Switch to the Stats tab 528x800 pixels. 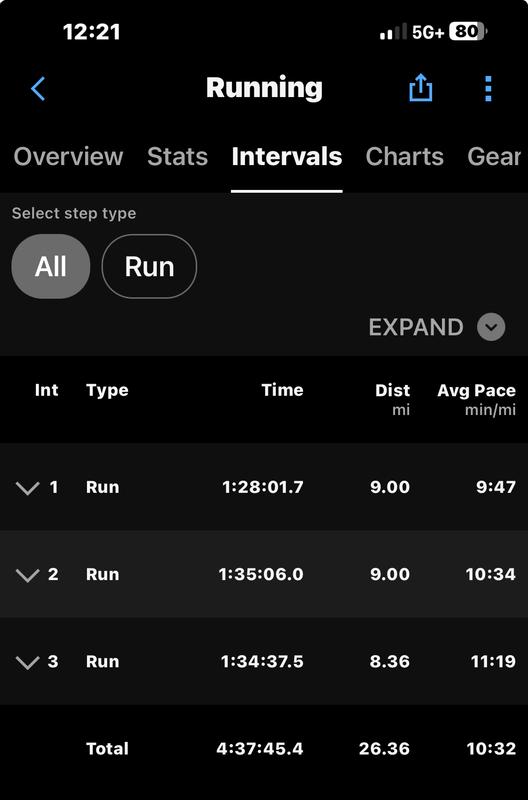(178, 156)
